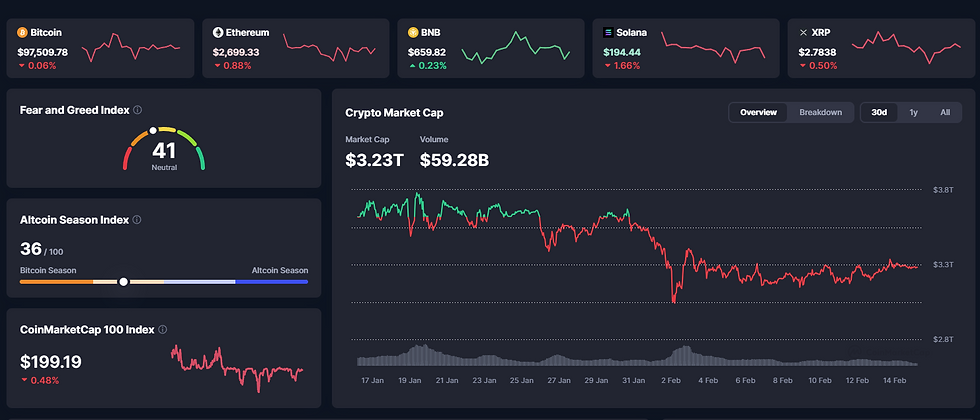Click Market Cap value $3.23T
980x420 pixels.
374,161
